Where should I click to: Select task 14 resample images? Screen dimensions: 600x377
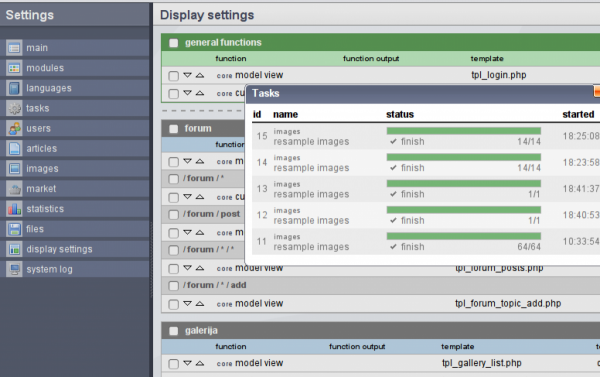coord(311,168)
